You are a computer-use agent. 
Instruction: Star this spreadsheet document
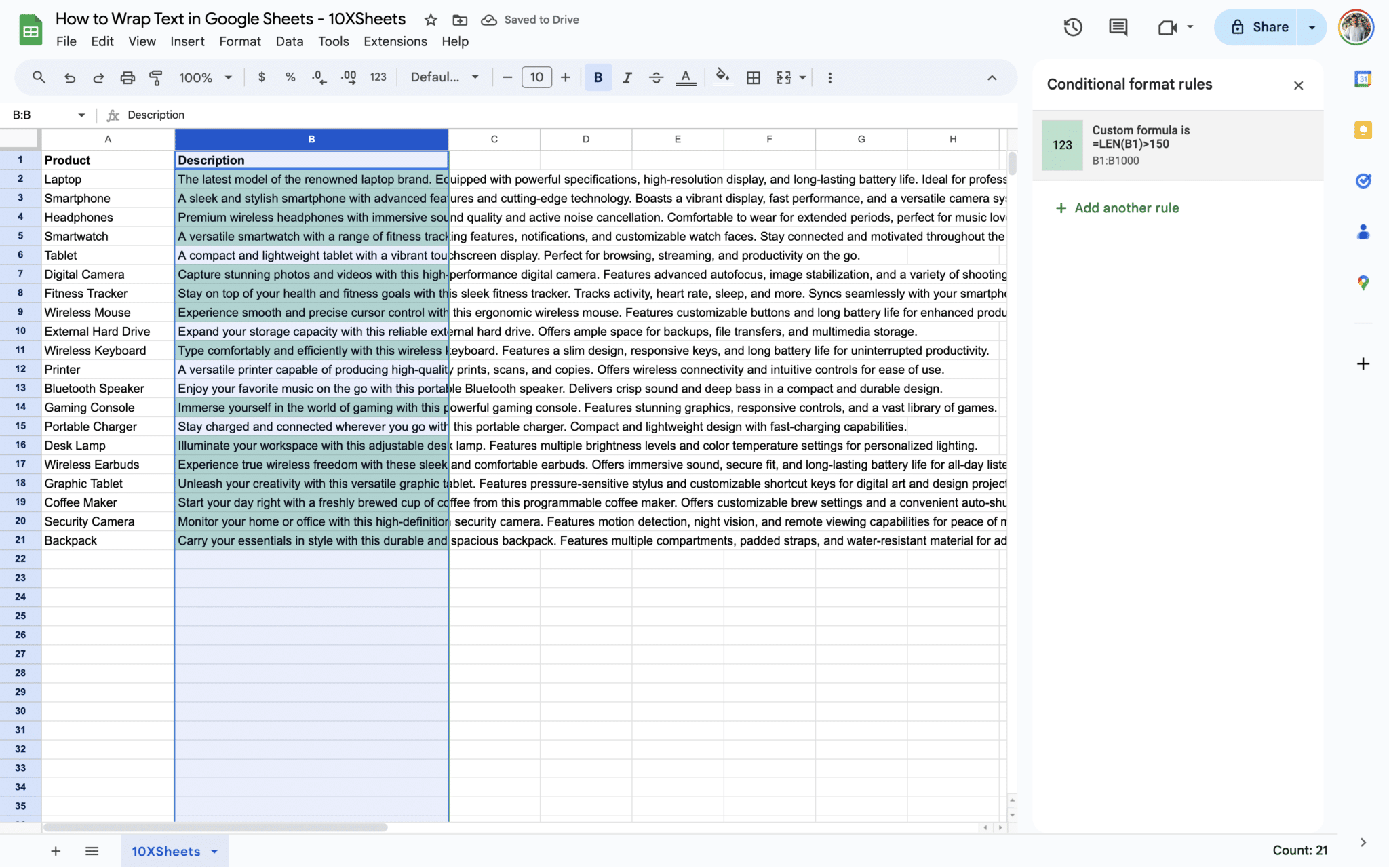(431, 20)
